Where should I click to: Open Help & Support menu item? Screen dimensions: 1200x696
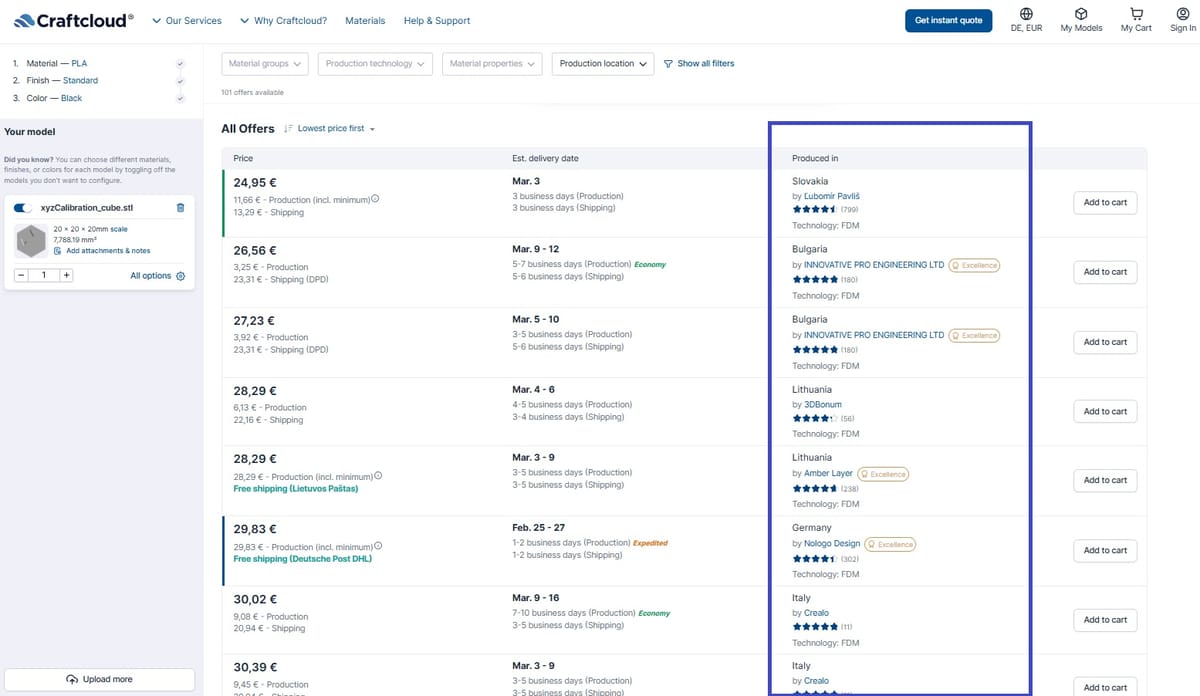(437, 20)
